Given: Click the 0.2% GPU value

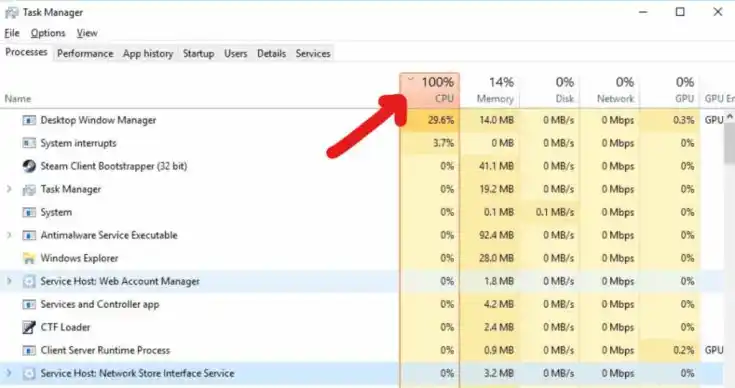Looking at the screenshot, I should click(683, 350).
